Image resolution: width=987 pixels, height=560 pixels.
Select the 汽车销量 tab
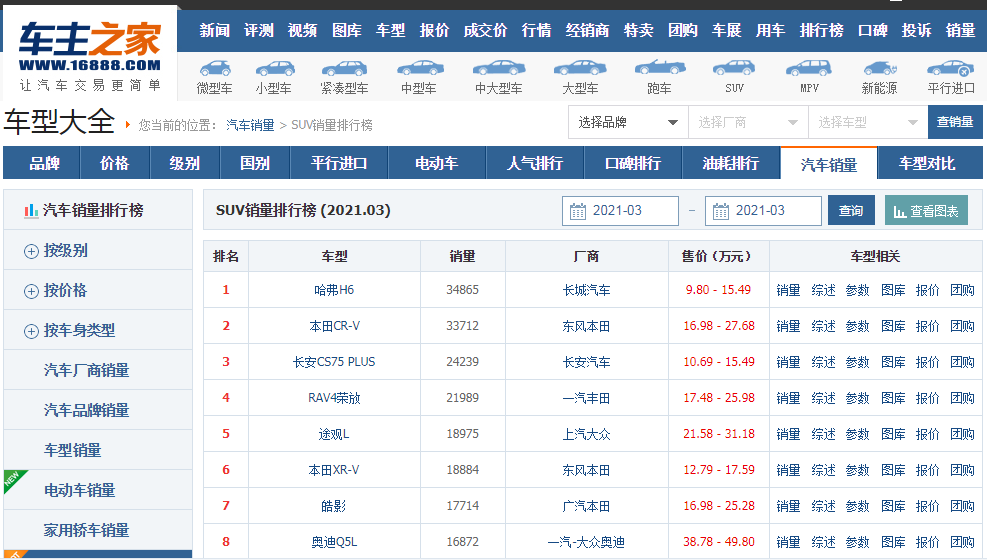(x=829, y=164)
